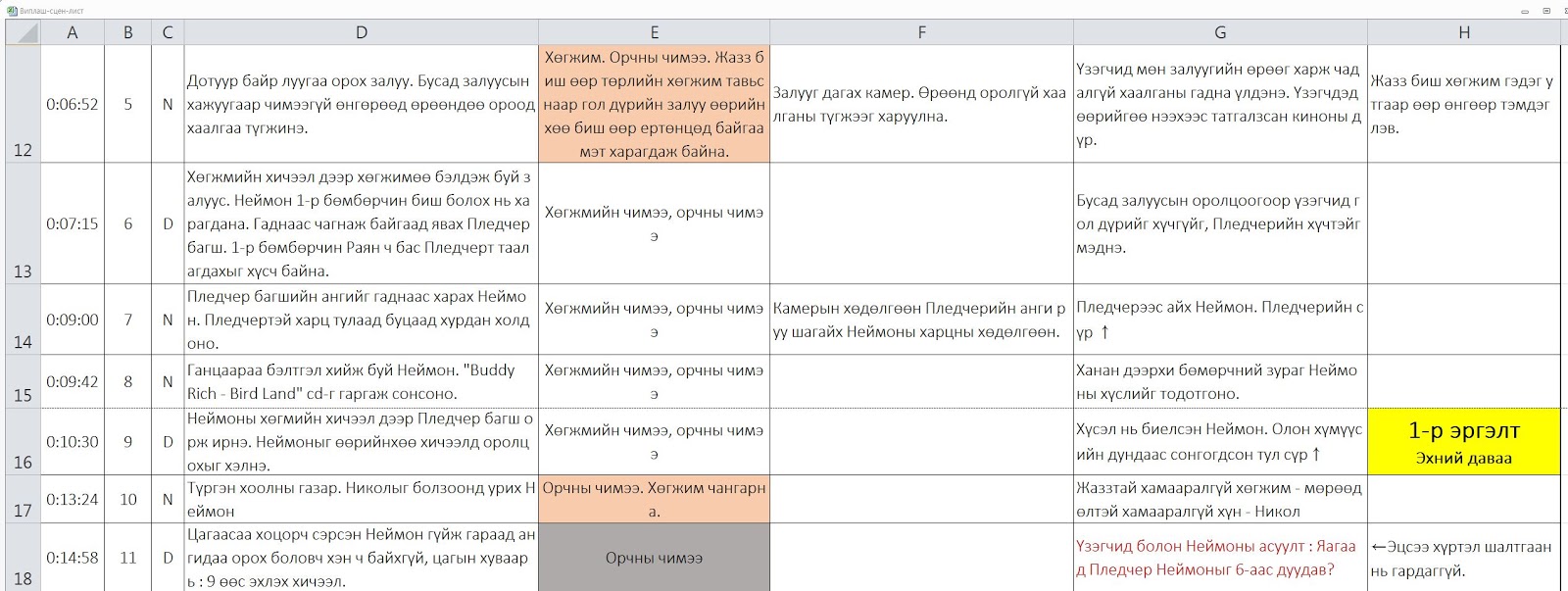This screenshot has height=591, width=1568.
Task: Click the time cell 0:14:58
Action: click(x=73, y=557)
